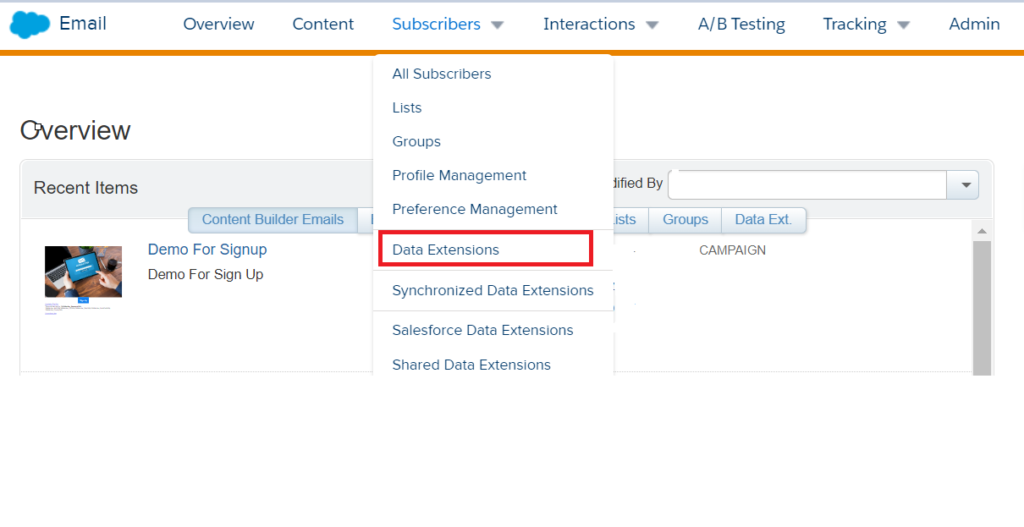Viewport: 1024px width, 527px height.
Task: Click the Demo For Sign Up description
Action: pyautogui.click(x=205, y=274)
